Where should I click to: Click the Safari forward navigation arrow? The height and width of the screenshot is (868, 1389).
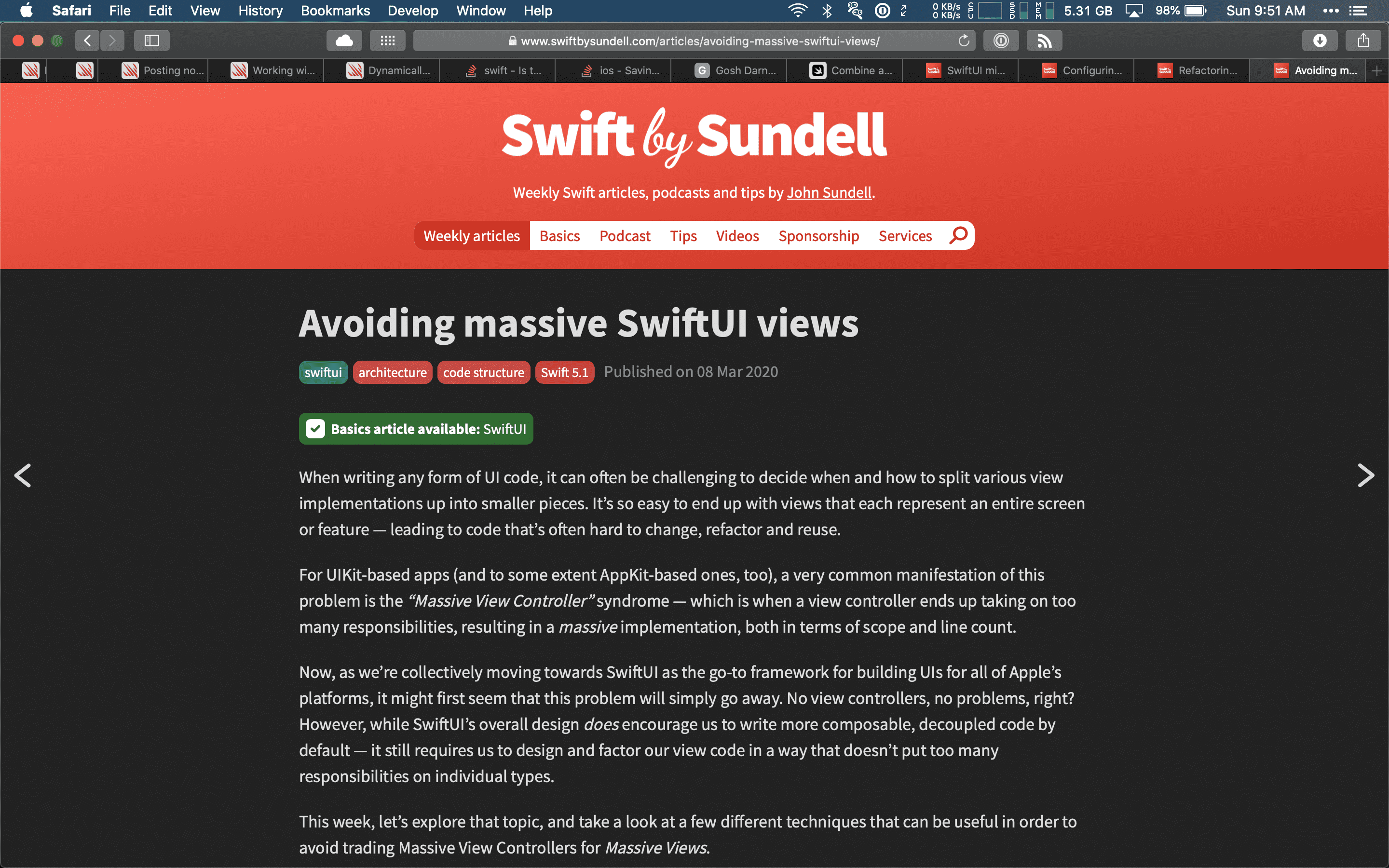112,40
